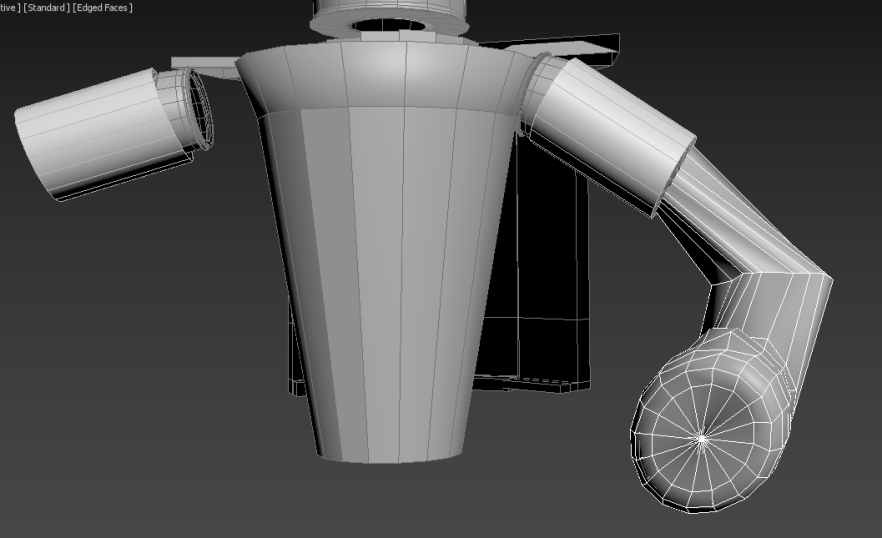Open the [Edged Faces] shading menu
882x538 pixels.
(102, 8)
